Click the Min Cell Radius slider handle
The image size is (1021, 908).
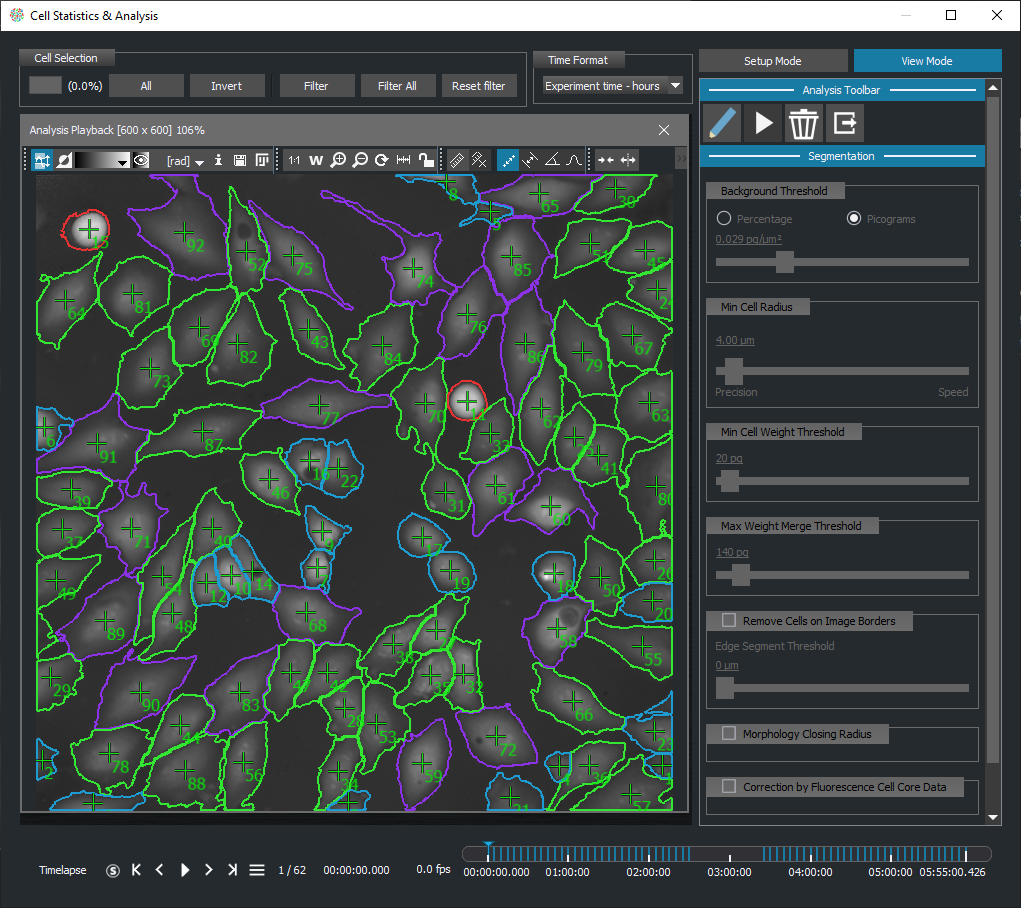pos(733,371)
